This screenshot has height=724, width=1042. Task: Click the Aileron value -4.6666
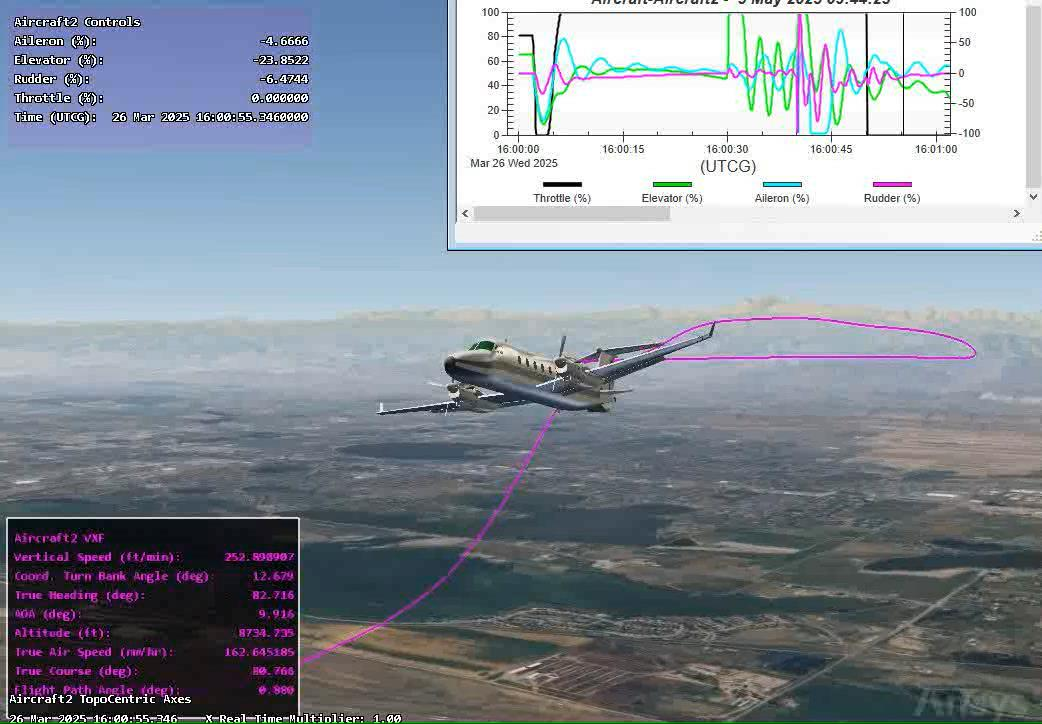click(x=284, y=41)
